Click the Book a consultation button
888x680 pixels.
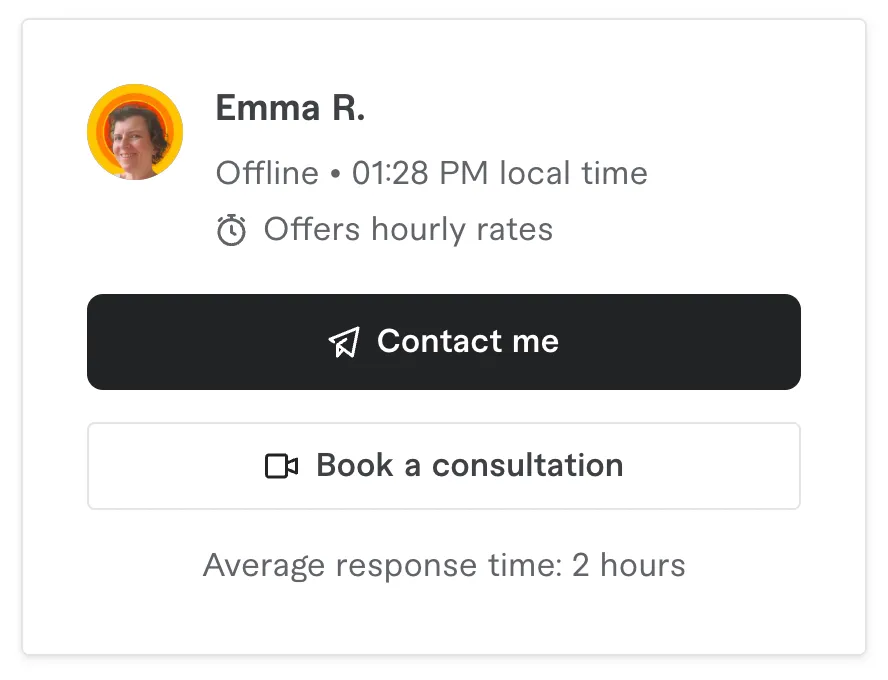(x=443, y=465)
